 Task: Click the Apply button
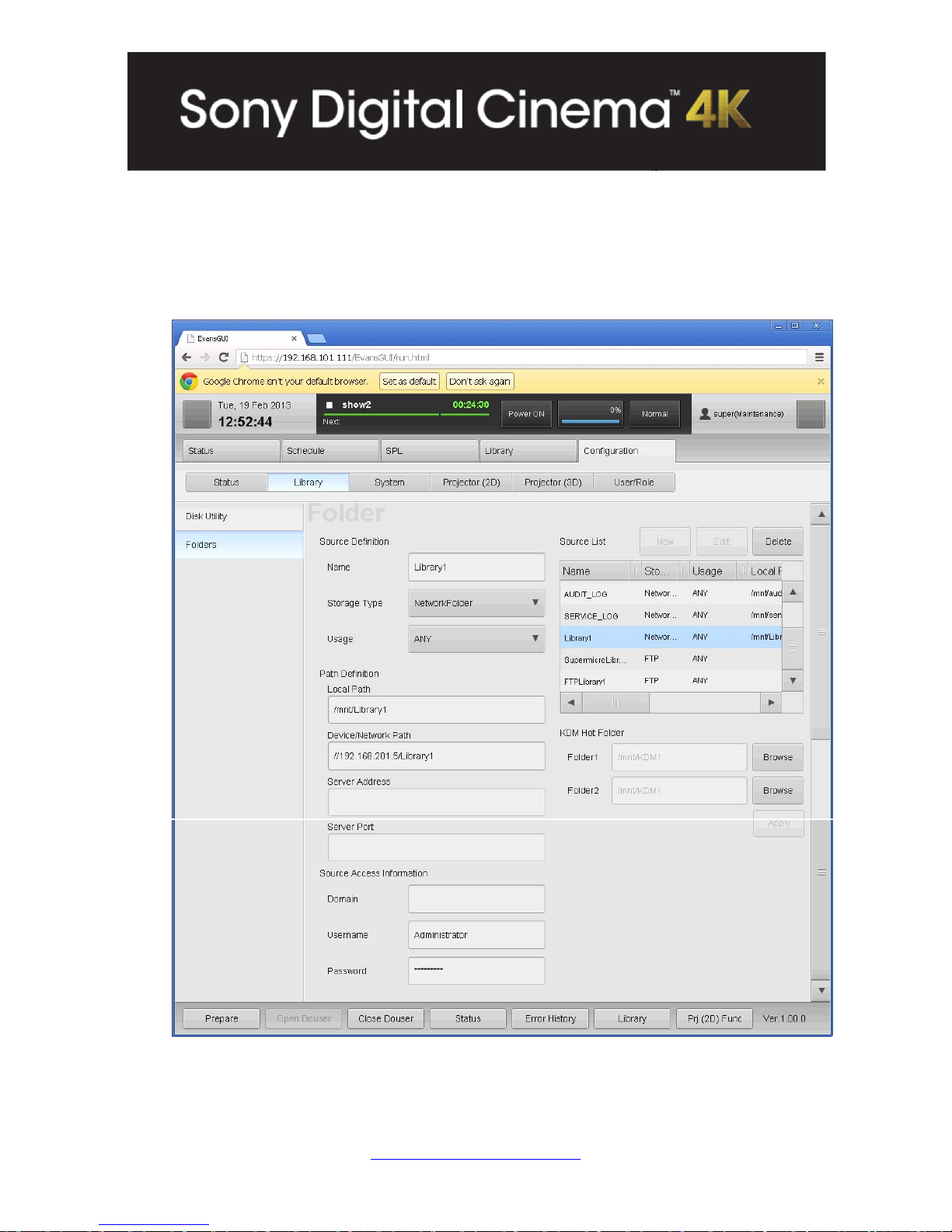click(x=778, y=824)
